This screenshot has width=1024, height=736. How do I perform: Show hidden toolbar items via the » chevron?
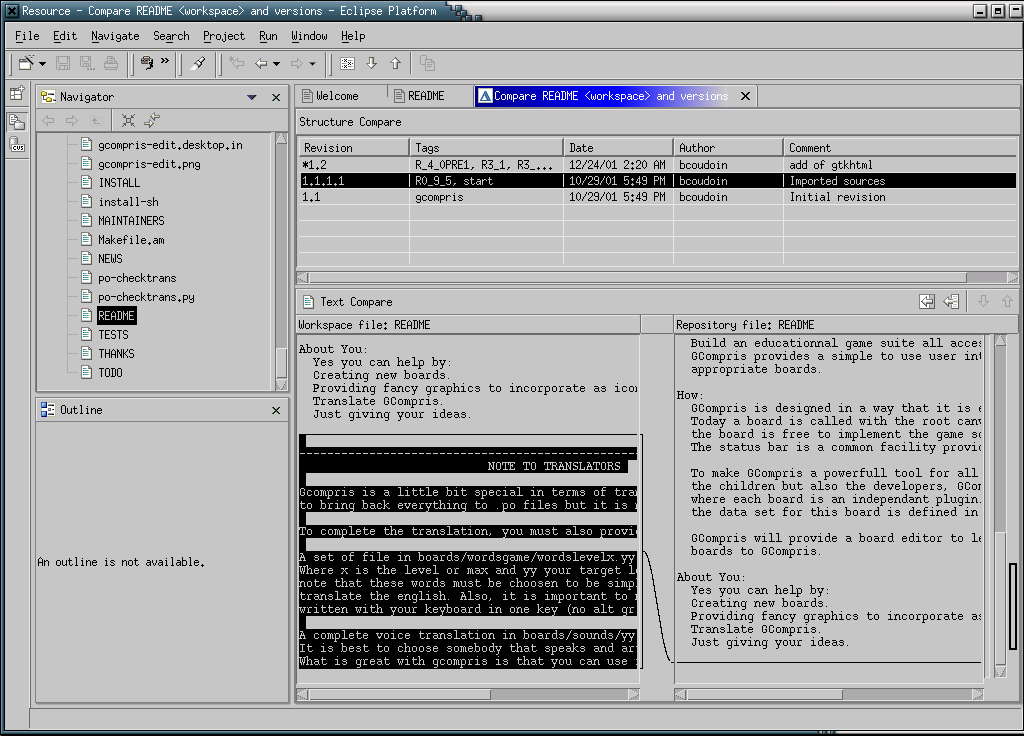coord(165,61)
